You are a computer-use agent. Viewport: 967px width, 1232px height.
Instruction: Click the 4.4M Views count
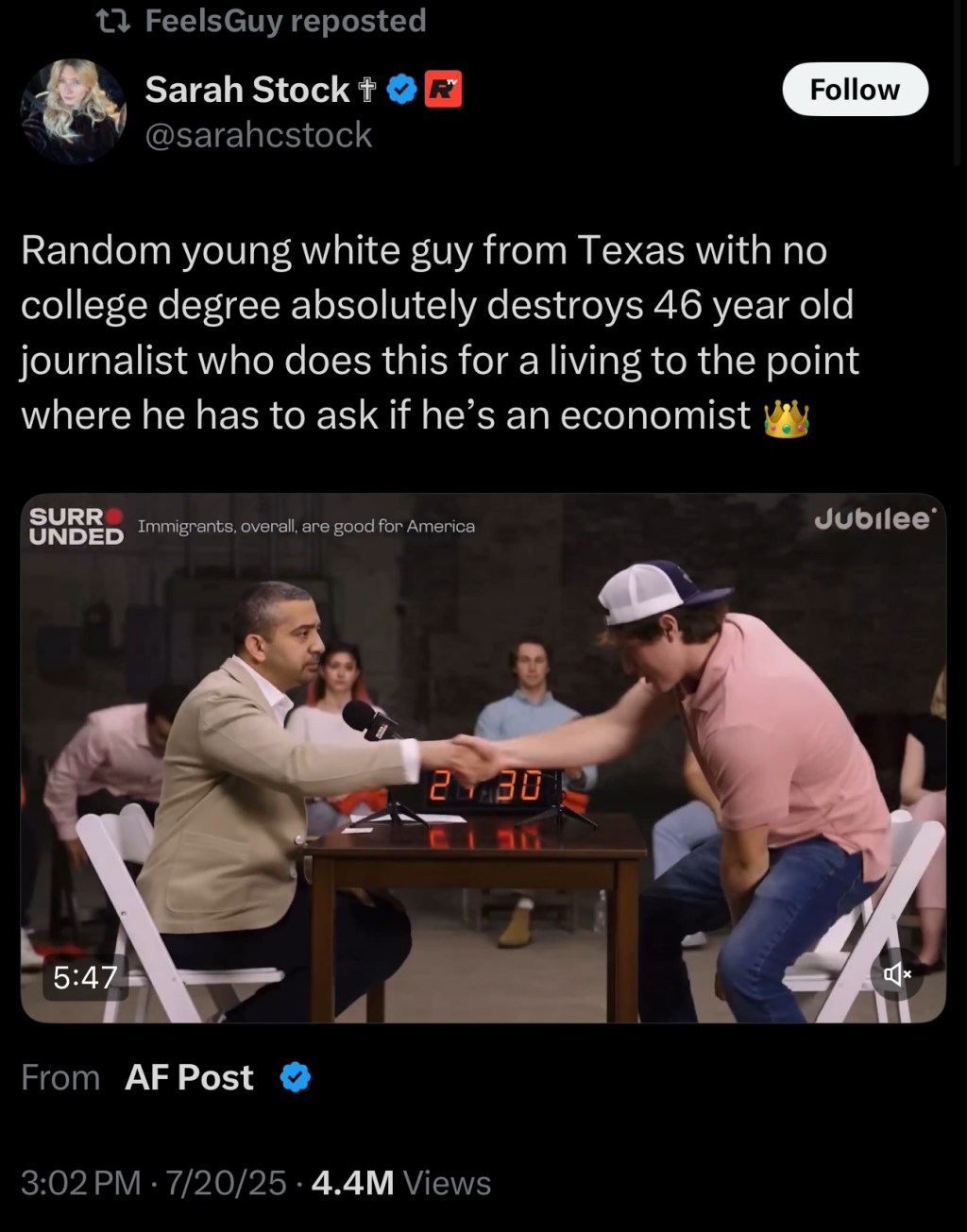400,1183
